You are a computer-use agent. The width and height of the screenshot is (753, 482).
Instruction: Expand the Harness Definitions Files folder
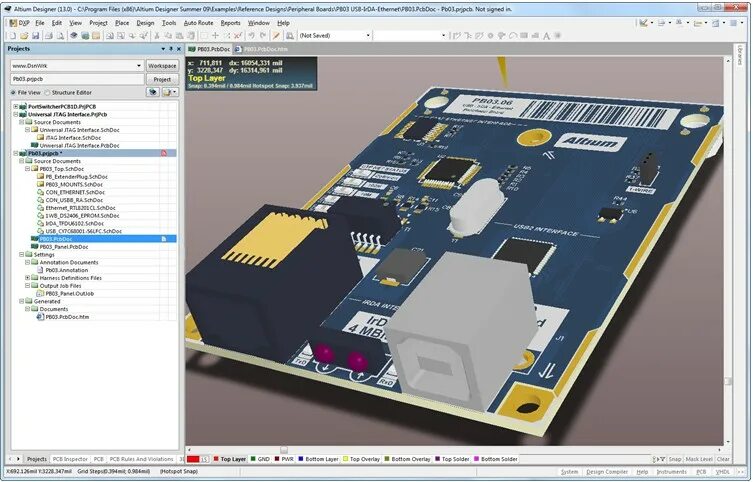click(27, 278)
